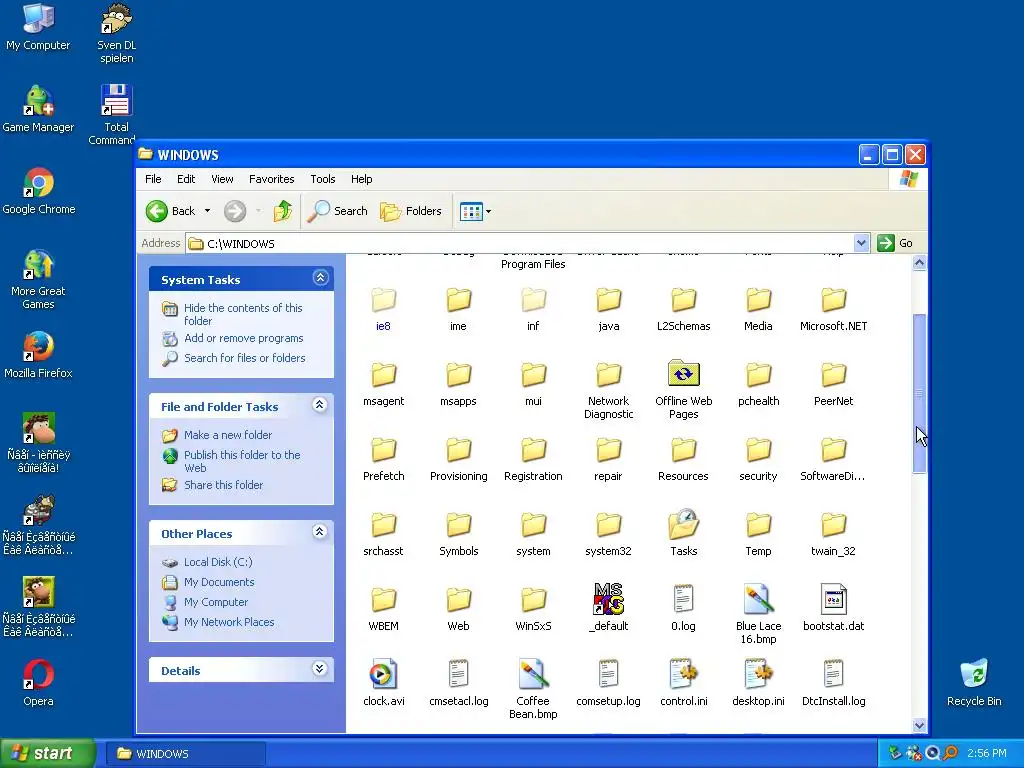Open the Windows Start menu
The image size is (1024, 768).
point(46,753)
